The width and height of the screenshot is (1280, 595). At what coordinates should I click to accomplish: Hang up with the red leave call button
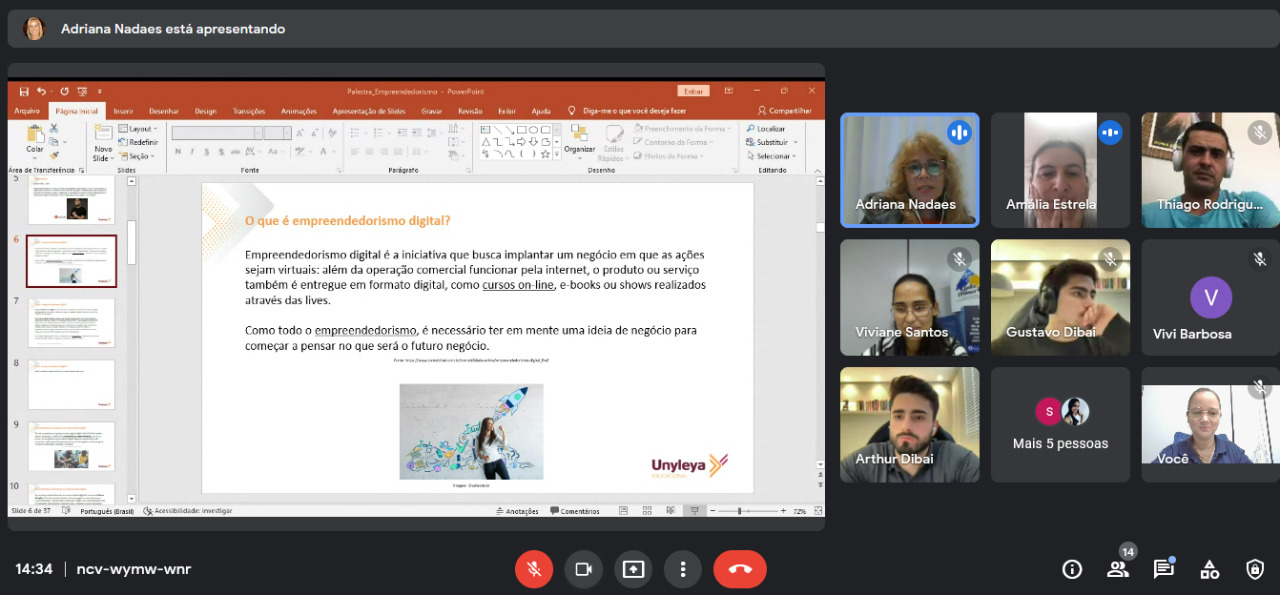(x=740, y=569)
